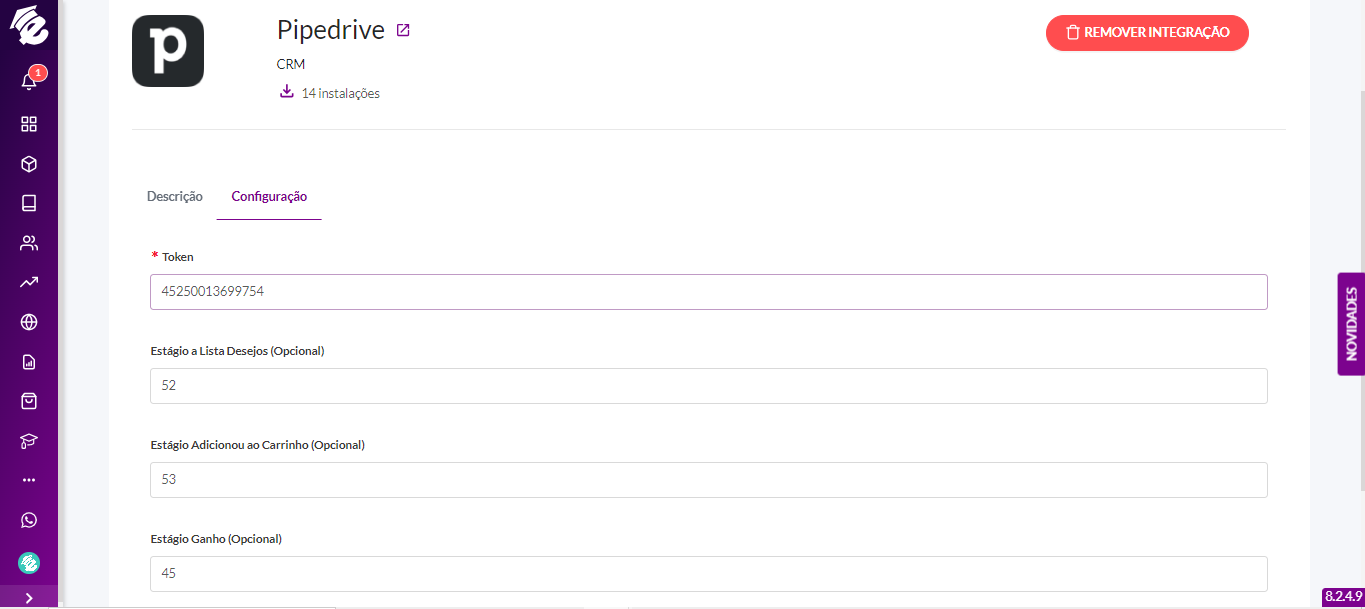Open the dashboard grid icon in sidebar
Image resolution: width=1365 pixels, height=609 pixels.
click(29, 124)
